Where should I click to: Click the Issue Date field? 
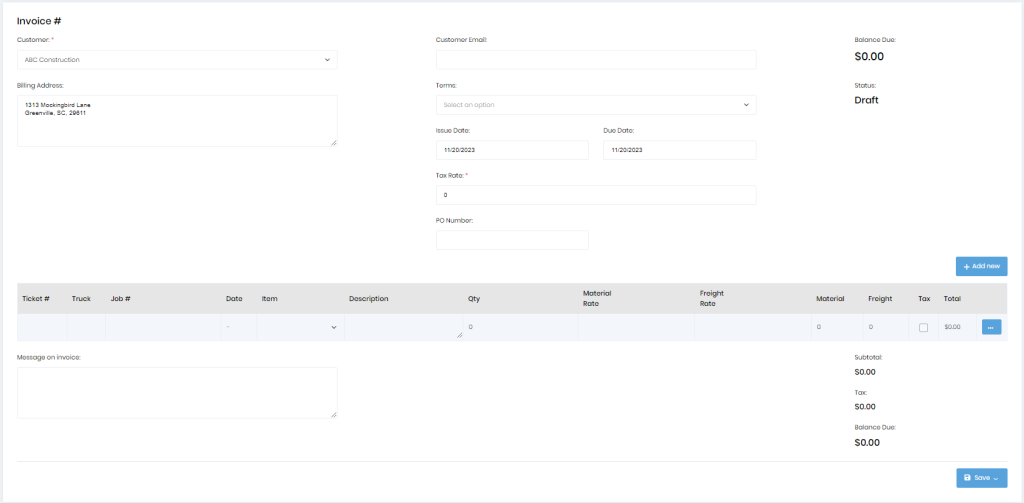pyautogui.click(x=512, y=150)
